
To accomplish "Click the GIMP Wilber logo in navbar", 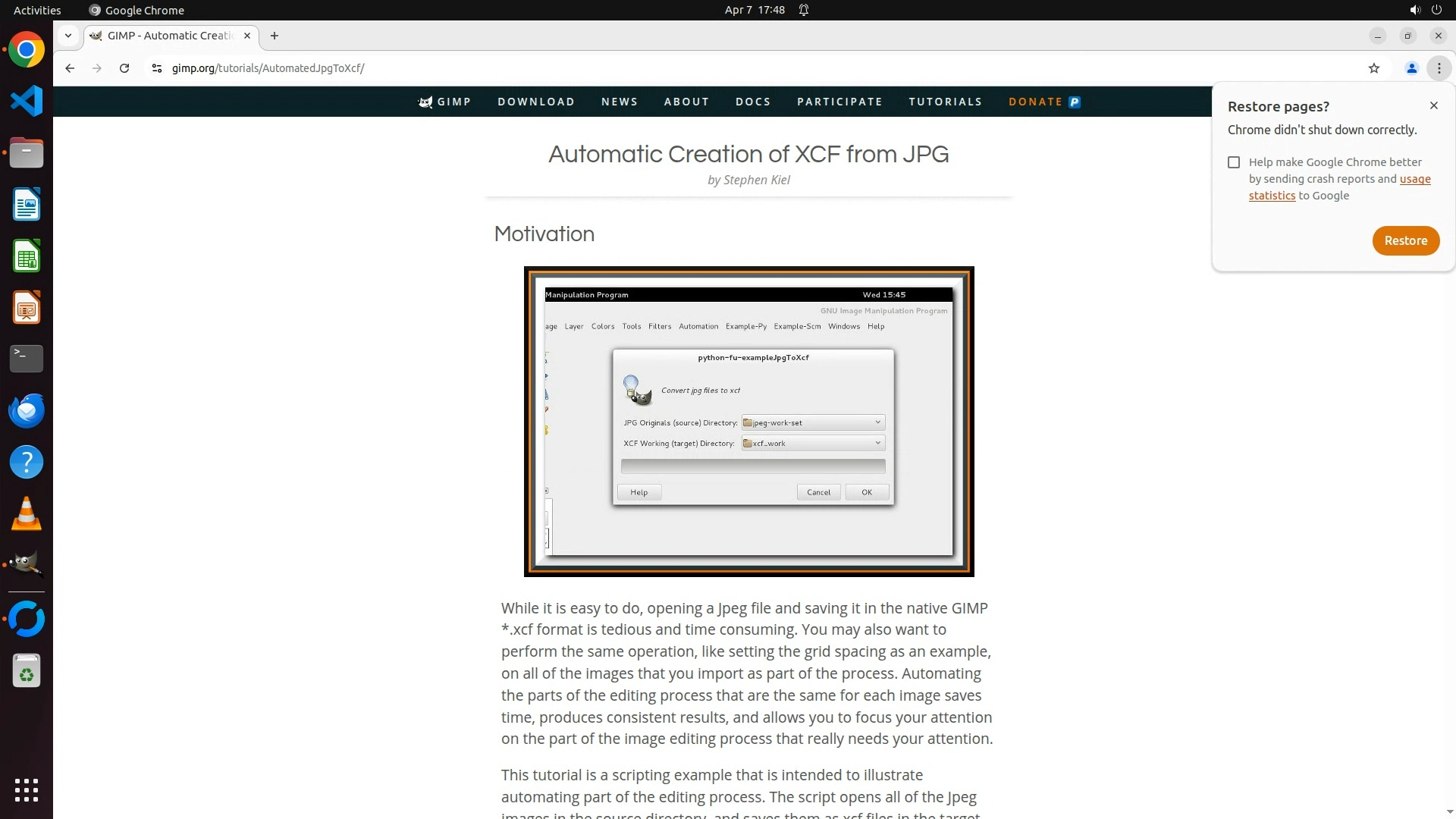I will coord(425,102).
